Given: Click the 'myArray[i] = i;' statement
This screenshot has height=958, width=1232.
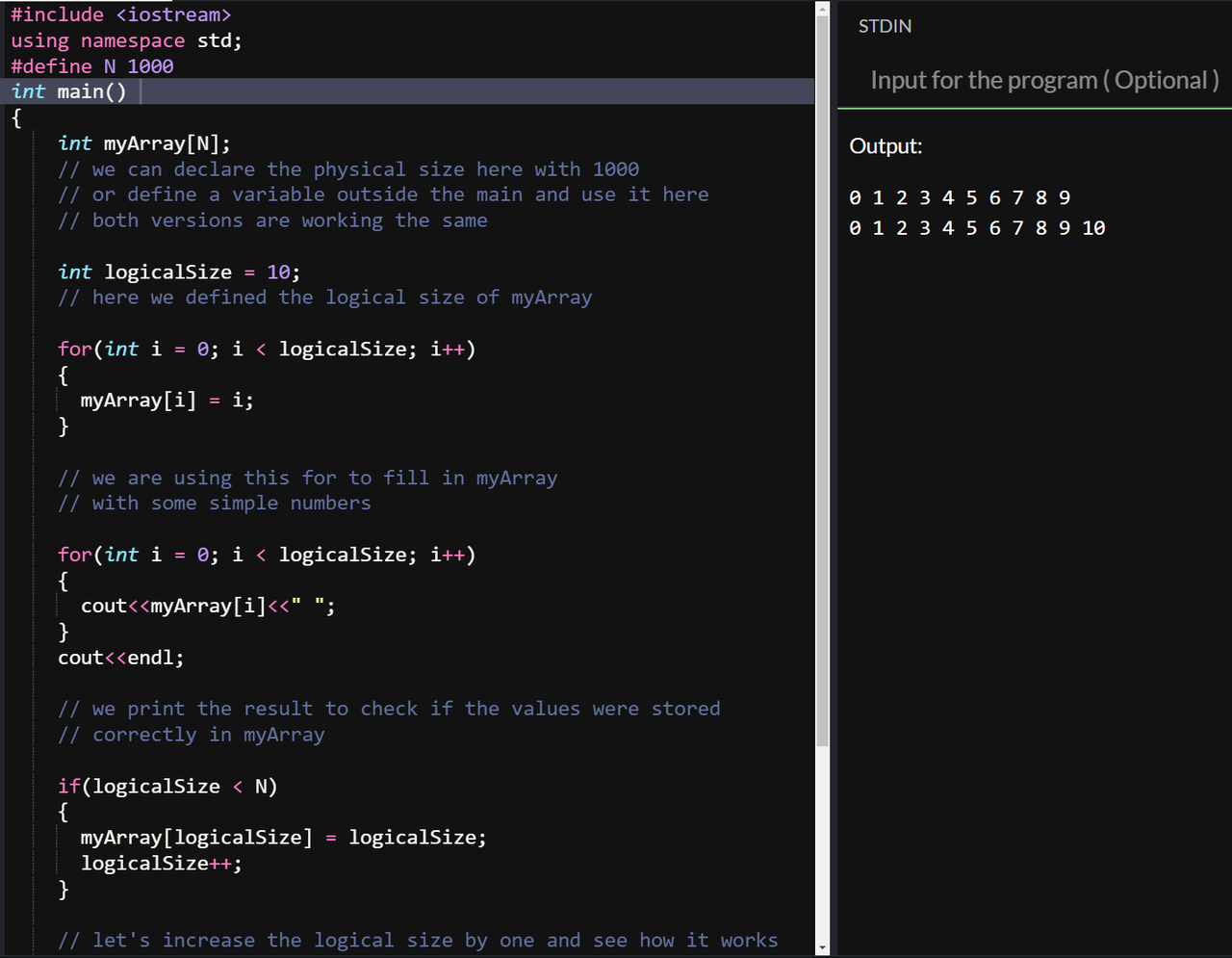Looking at the screenshot, I should pyautogui.click(x=167, y=401).
